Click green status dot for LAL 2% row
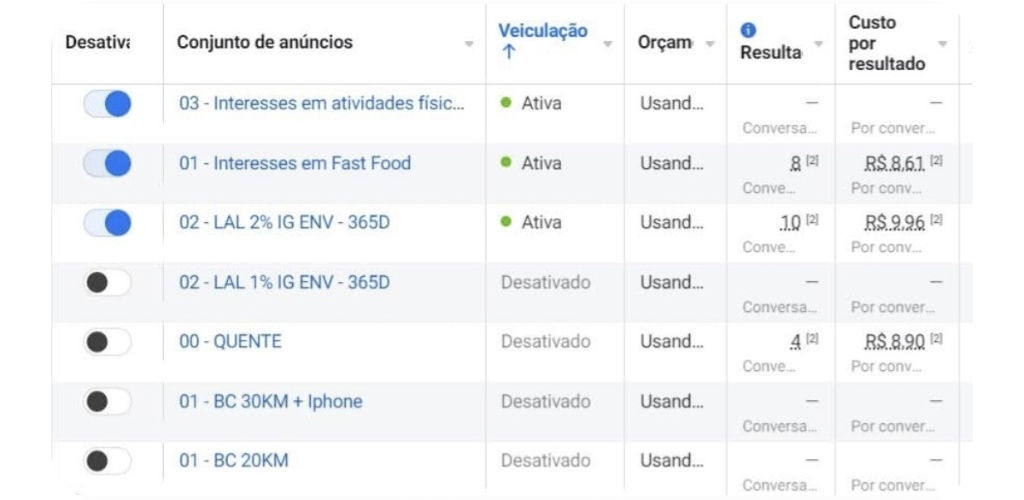 click(505, 222)
